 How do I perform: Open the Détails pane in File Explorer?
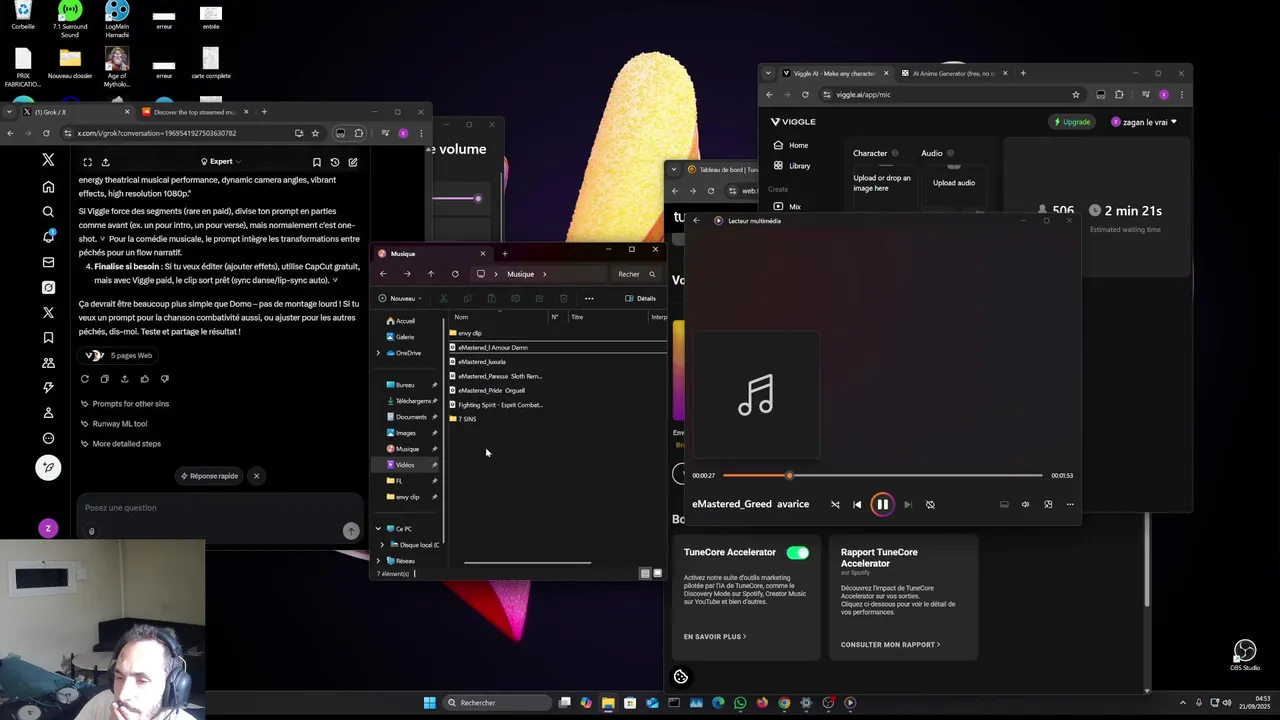pos(640,299)
